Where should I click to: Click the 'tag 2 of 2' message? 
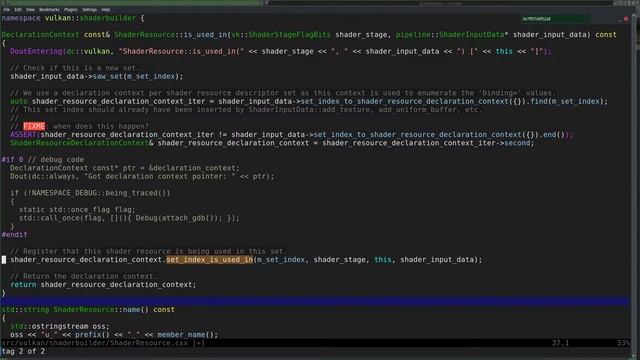[23, 351]
